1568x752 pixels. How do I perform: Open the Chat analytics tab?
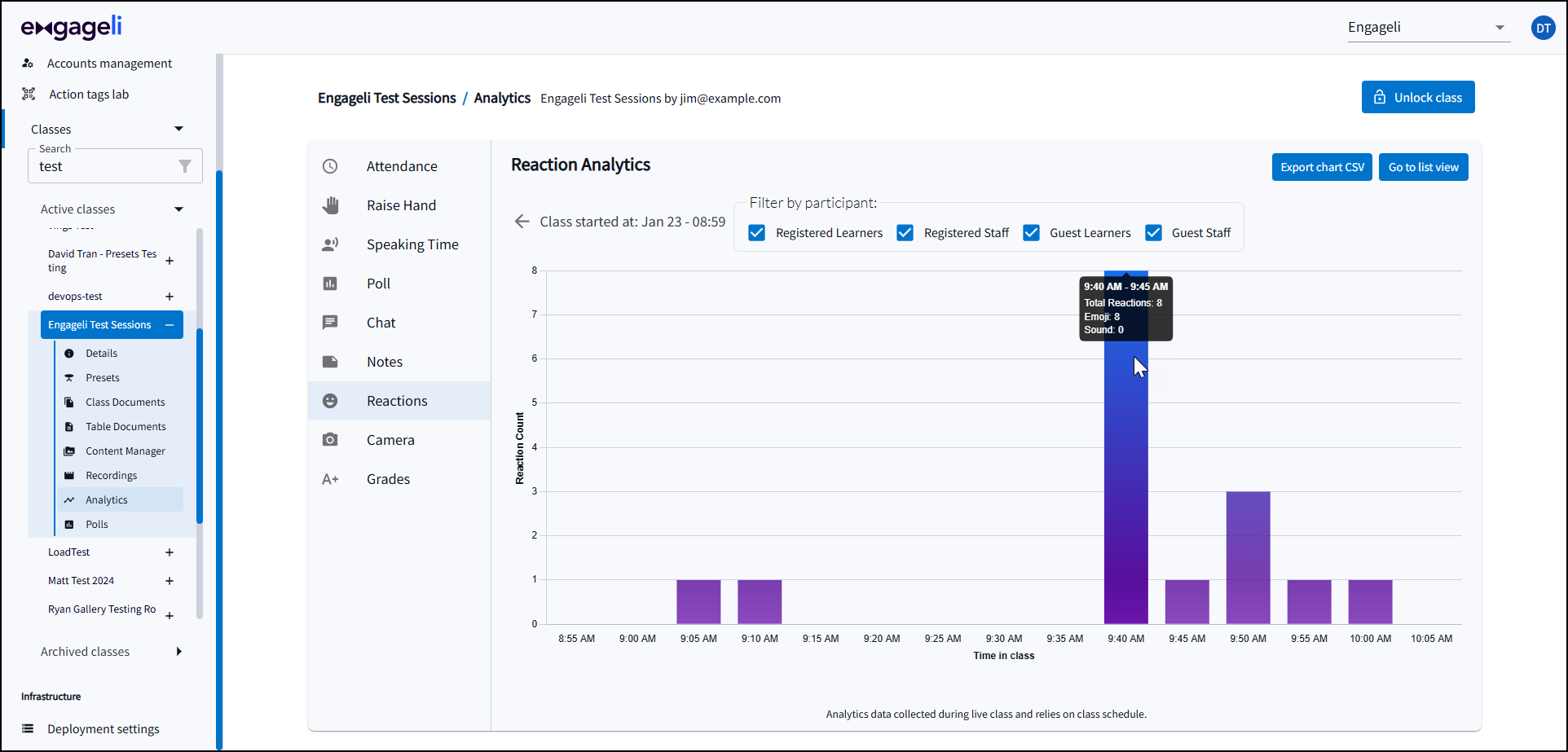point(399,323)
